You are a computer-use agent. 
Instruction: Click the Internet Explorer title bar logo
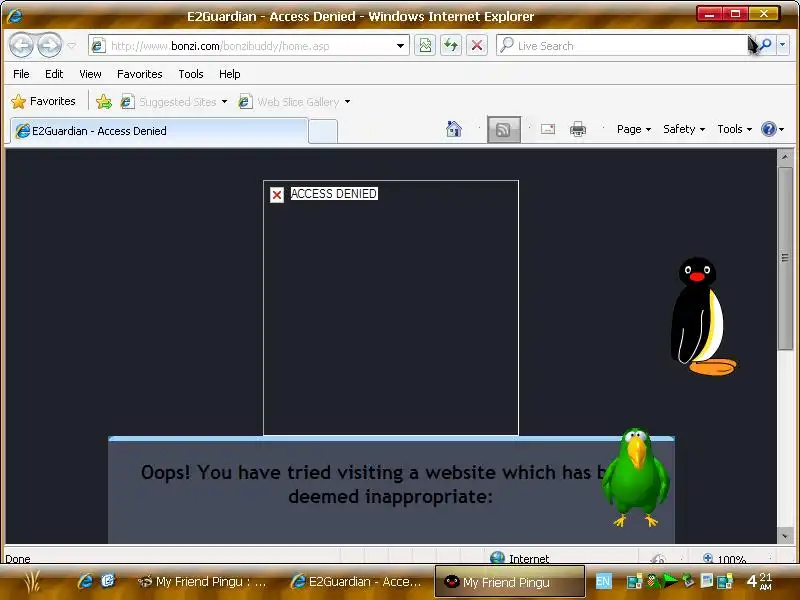[14, 16]
